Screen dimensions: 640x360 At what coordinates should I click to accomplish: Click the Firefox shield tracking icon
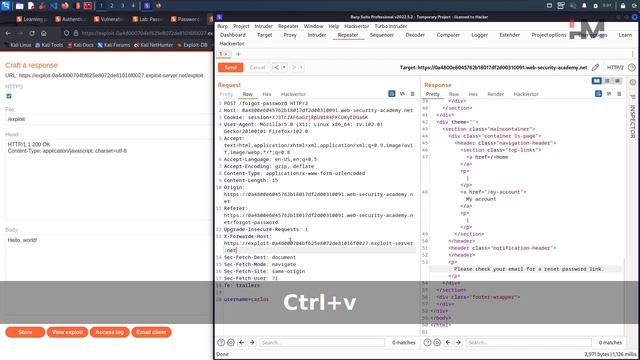67,33
